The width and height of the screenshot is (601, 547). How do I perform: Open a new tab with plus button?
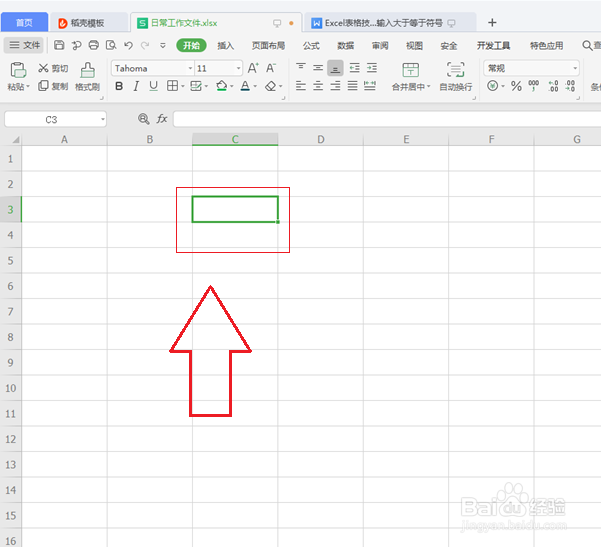492,23
